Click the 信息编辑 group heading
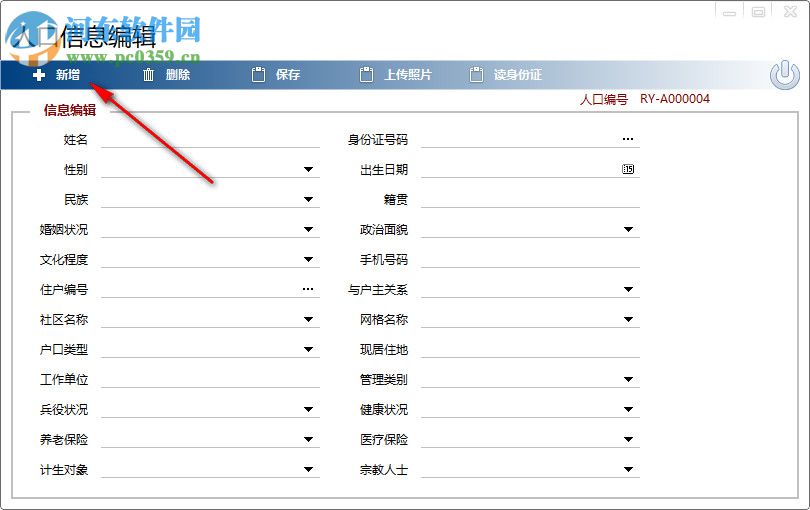This screenshot has height=510, width=810. pyautogui.click(x=70, y=110)
